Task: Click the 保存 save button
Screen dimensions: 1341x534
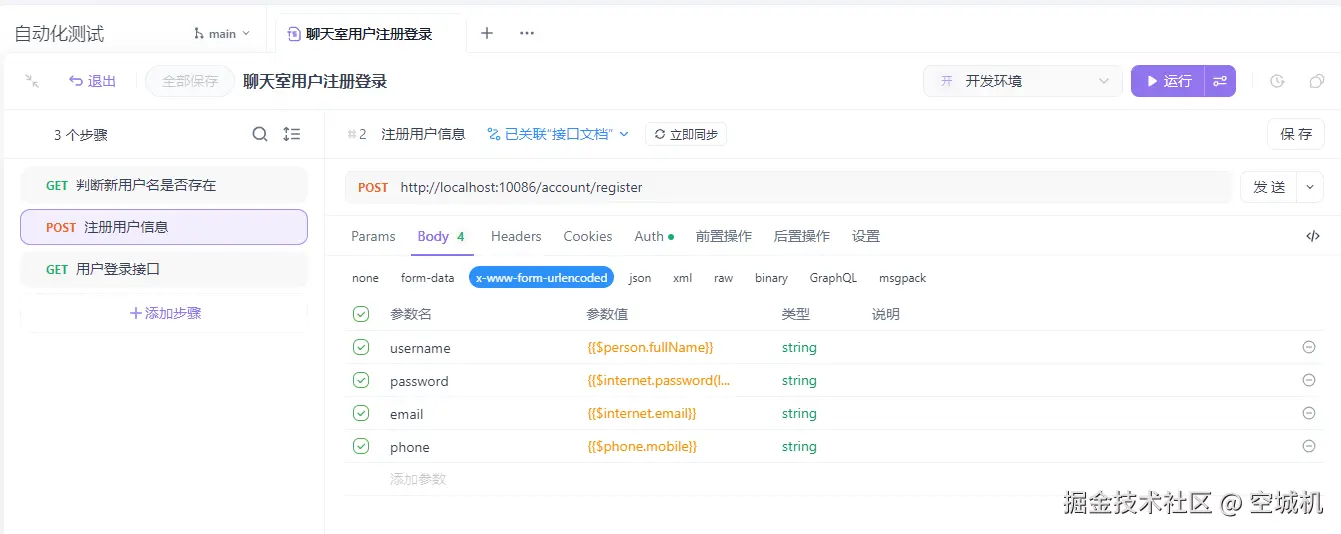Action: coord(1296,134)
